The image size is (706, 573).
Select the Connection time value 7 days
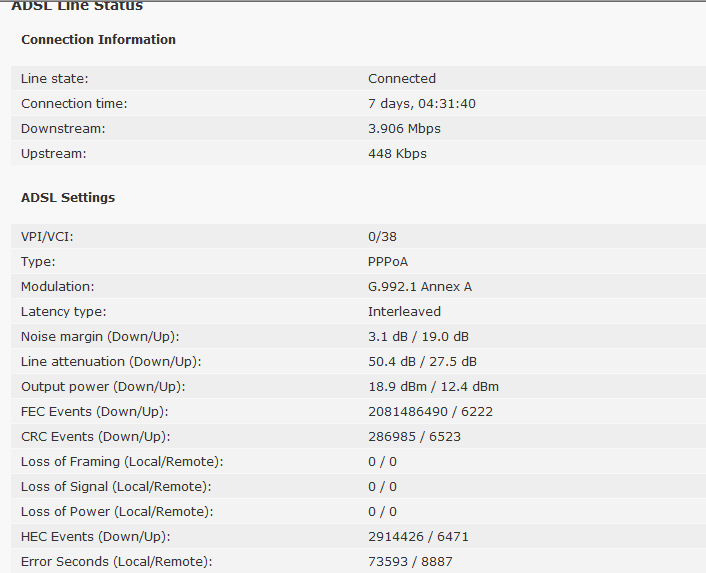point(421,104)
